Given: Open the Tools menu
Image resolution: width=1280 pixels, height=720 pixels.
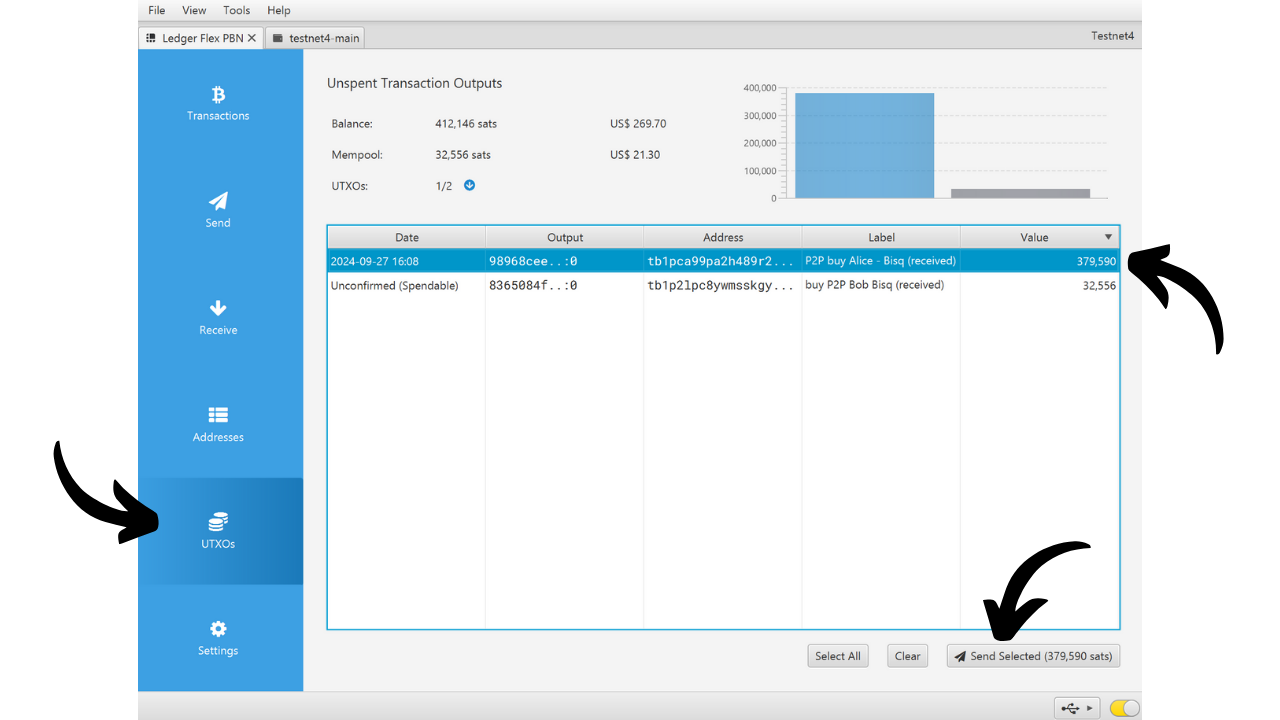Looking at the screenshot, I should [x=237, y=10].
